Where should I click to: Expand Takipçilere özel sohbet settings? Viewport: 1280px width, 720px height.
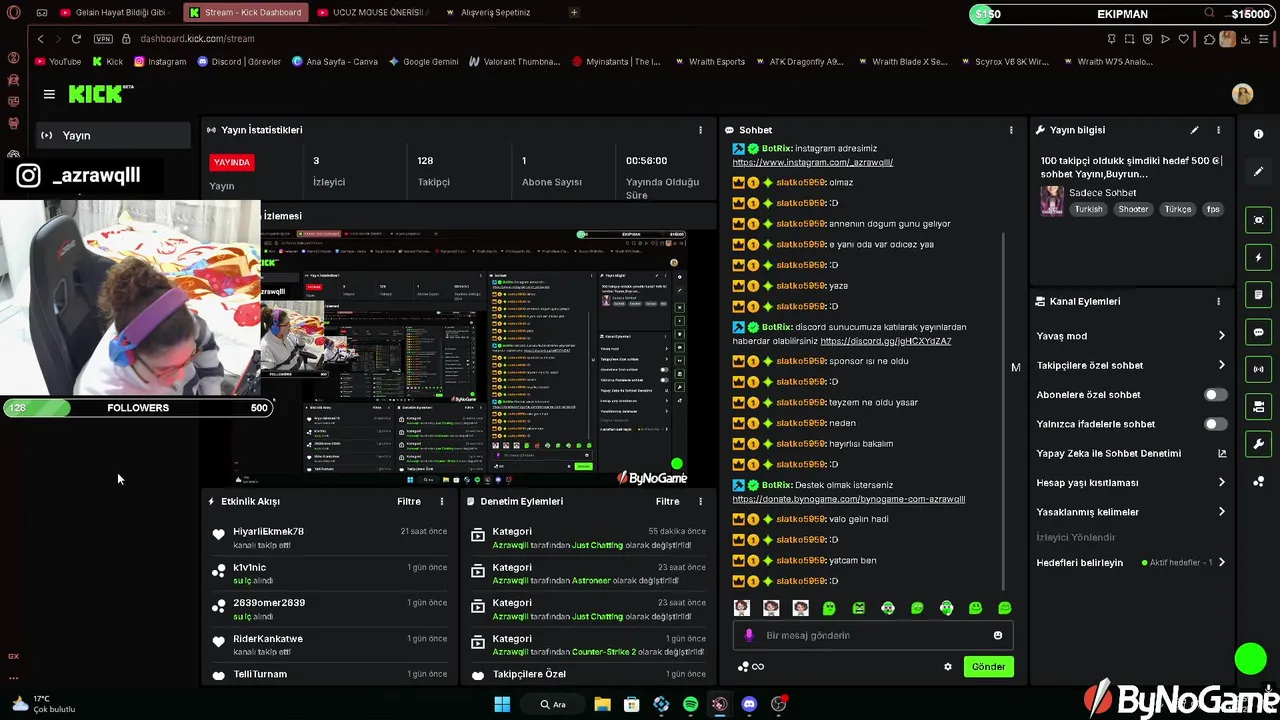(1129, 365)
